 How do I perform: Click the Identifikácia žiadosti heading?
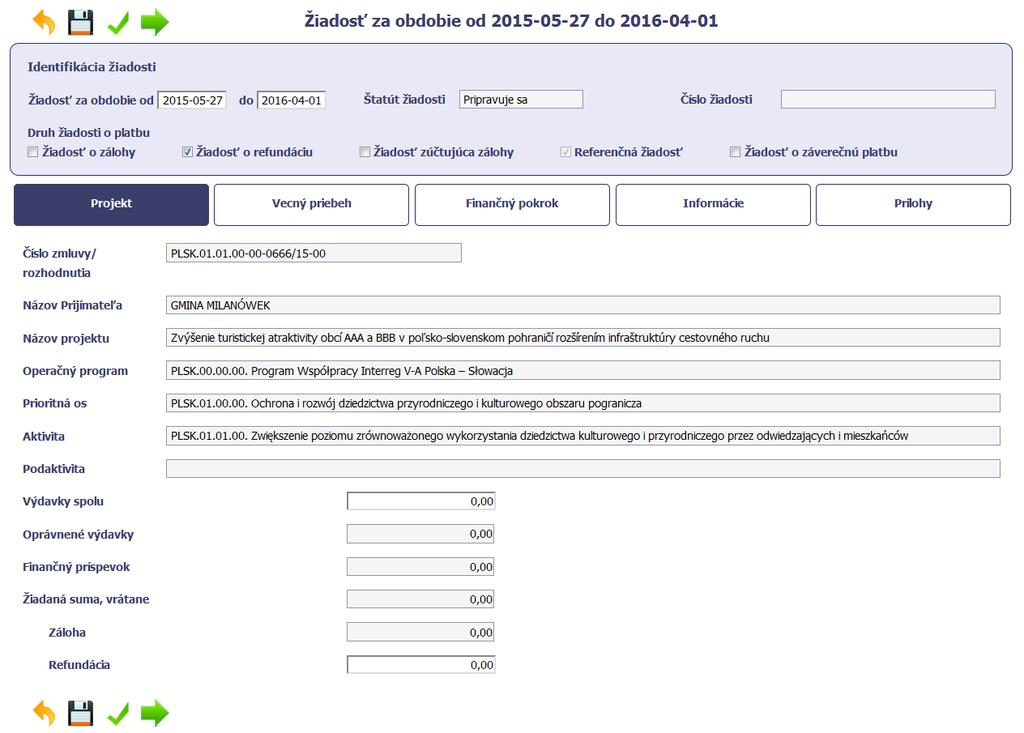91,67
